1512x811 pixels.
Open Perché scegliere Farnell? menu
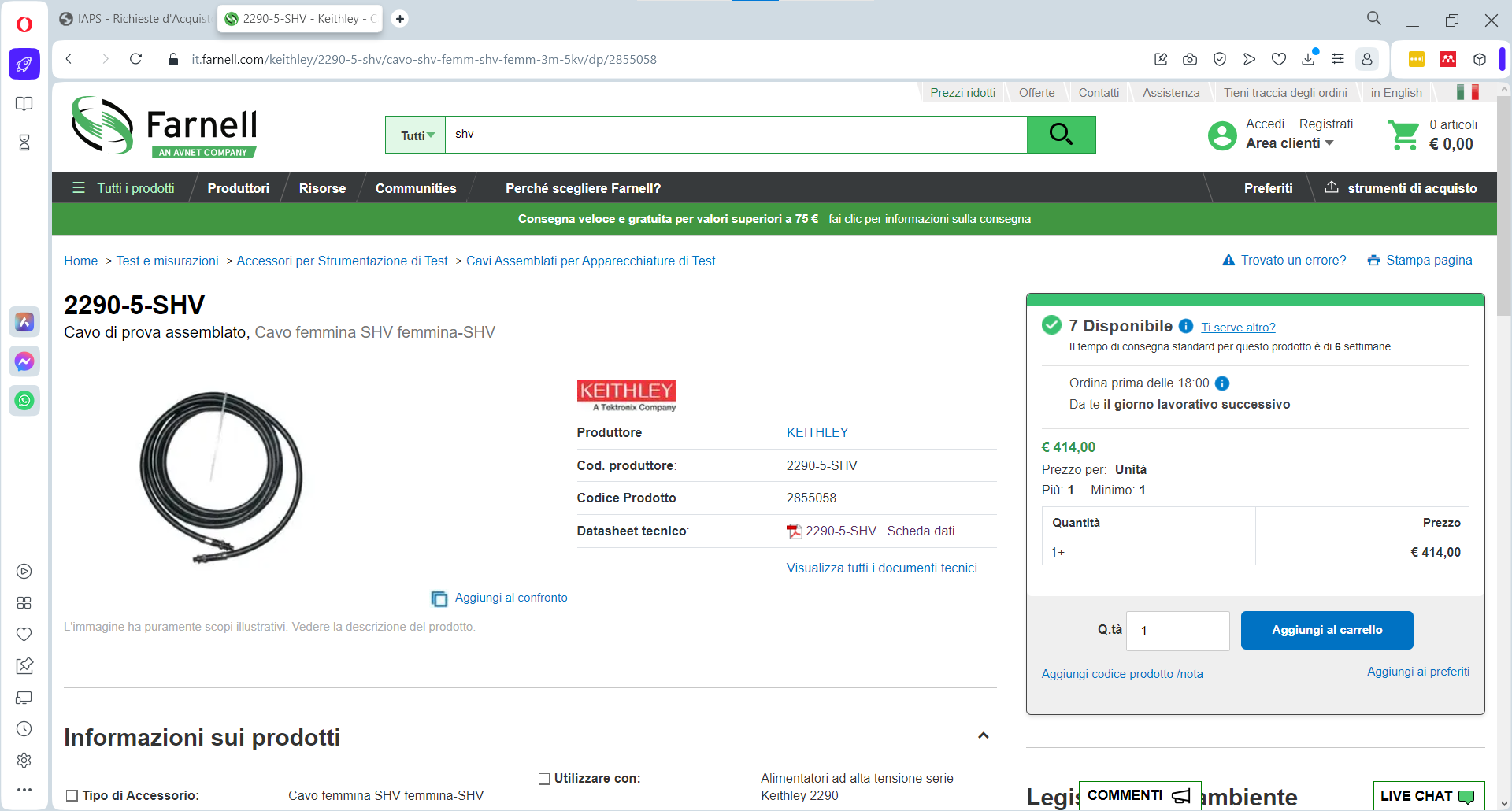tap(583, 188)
